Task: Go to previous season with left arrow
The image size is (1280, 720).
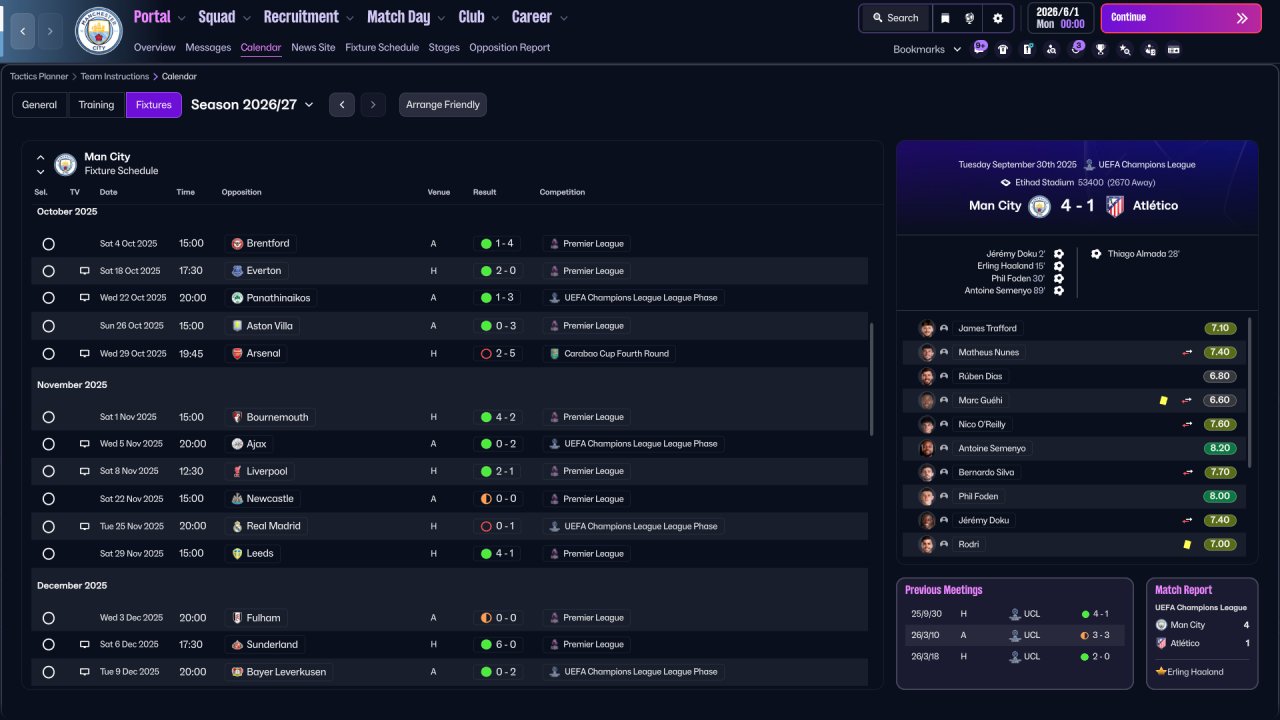Action: click(342, 105)
